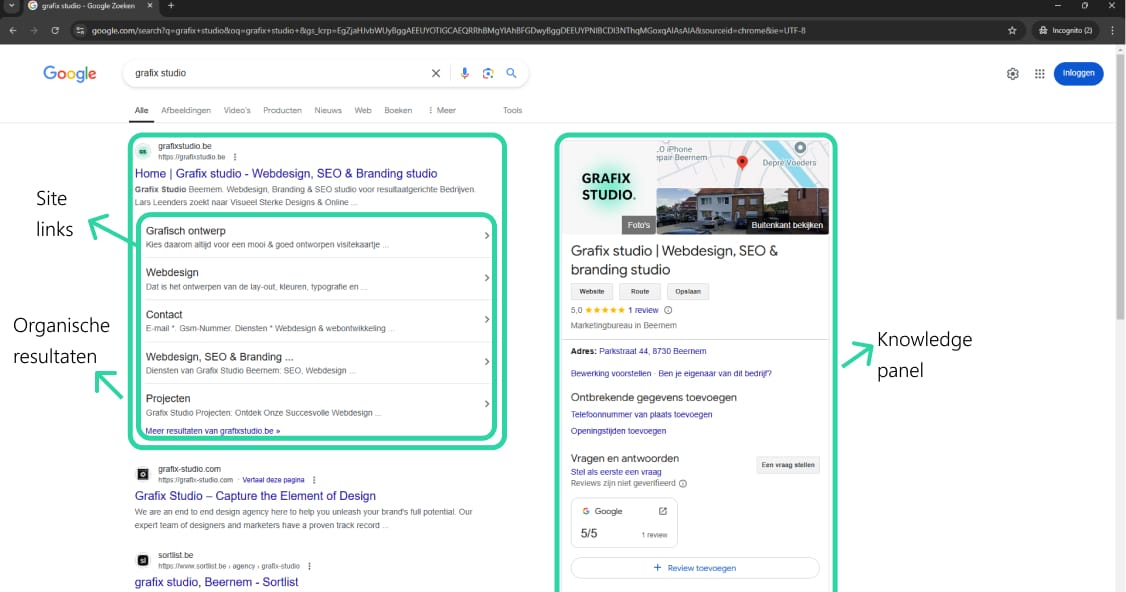
Task: Switch to Producten tab
Action: coord(282,111)
